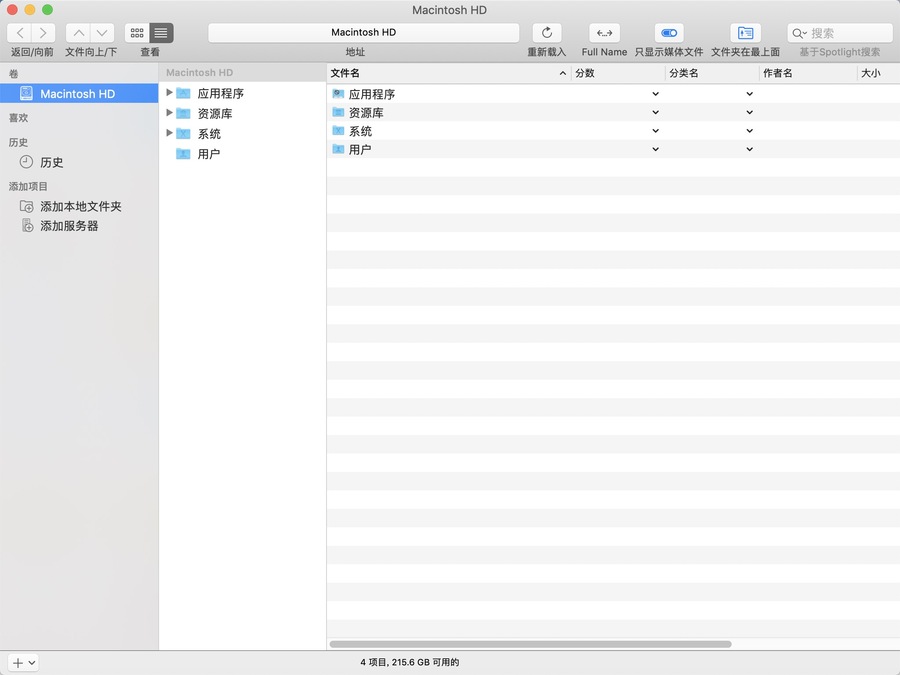Screen dimensions: 900x675
Task: Click the add server icon
Action: tap(27, 226)
